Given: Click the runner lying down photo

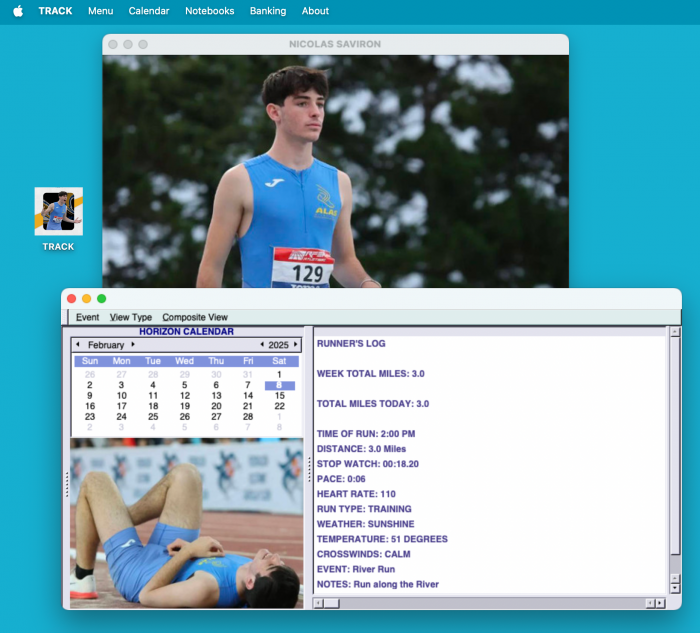Looking at the screenshot, I should tap(186, 523).
